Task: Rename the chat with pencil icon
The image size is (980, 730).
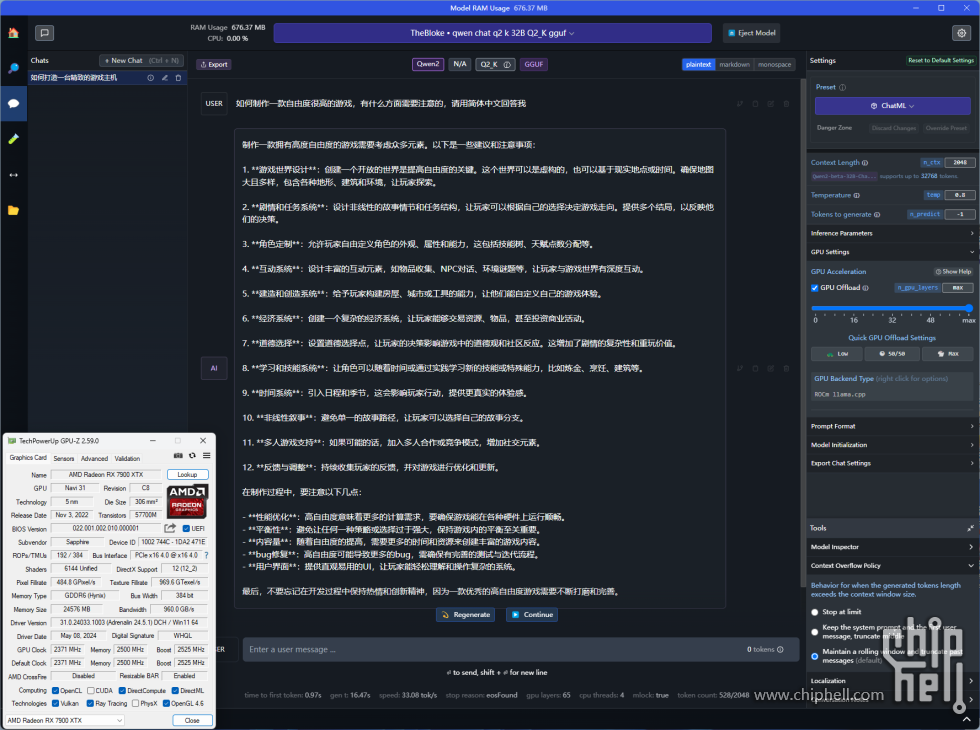Action: point(164,78)
